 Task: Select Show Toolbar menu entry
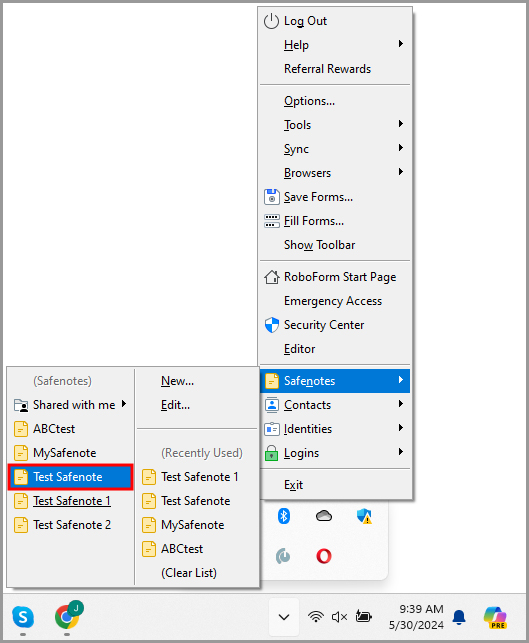(335, 245)
